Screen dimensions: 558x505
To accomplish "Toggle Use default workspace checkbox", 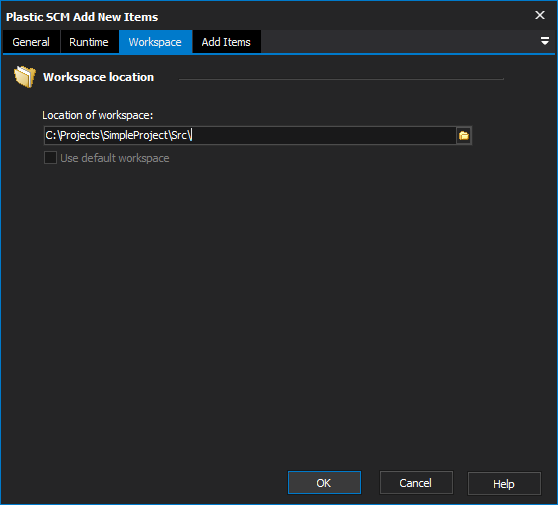I will (50, 158).
